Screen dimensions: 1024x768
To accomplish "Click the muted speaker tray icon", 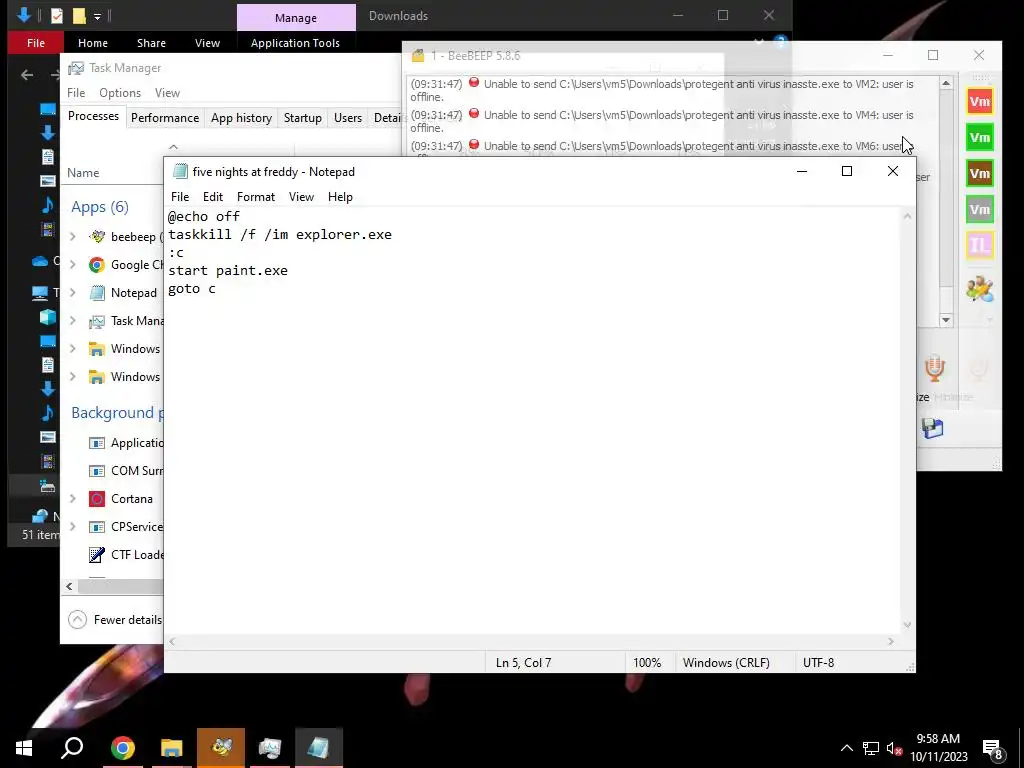I will [894, 748].
